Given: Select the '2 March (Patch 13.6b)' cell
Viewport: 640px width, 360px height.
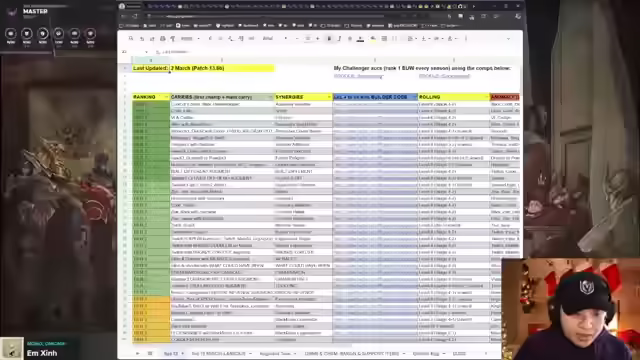Looking at the screenshot, I should click(x=222, y=68).
